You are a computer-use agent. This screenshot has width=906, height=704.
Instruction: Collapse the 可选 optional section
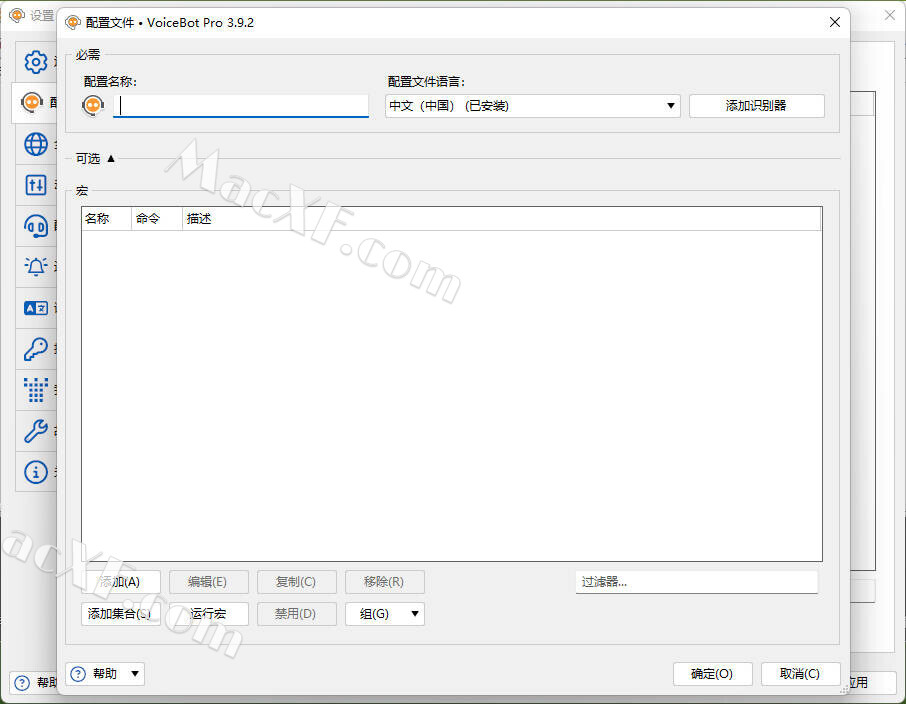coord(110,158)
